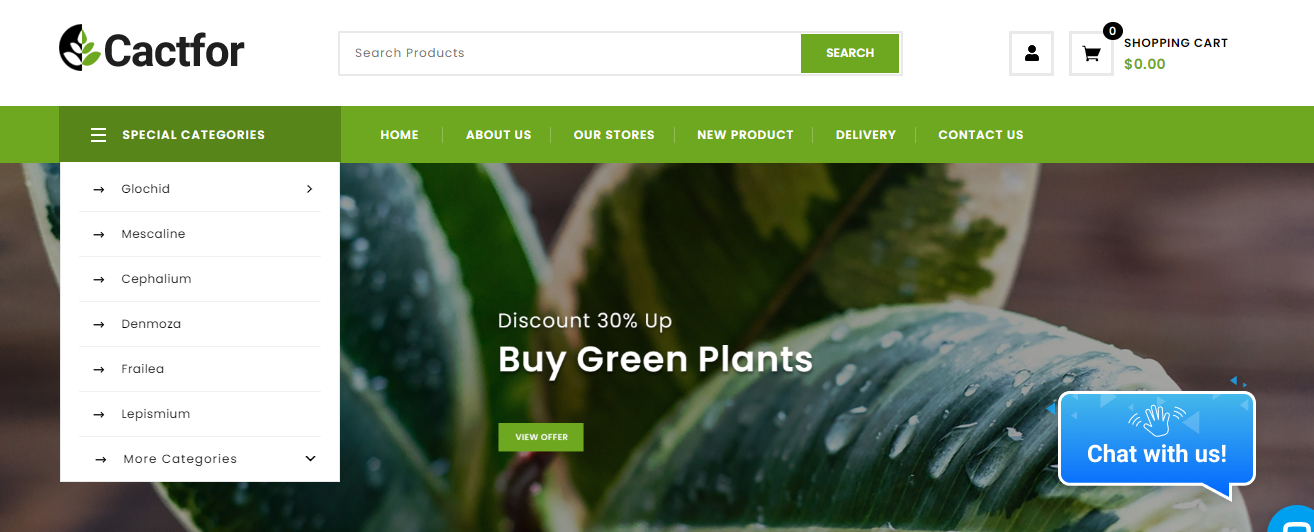
Task: Click the arrow icon beside Mescaline
Action: tap(98, 234)
